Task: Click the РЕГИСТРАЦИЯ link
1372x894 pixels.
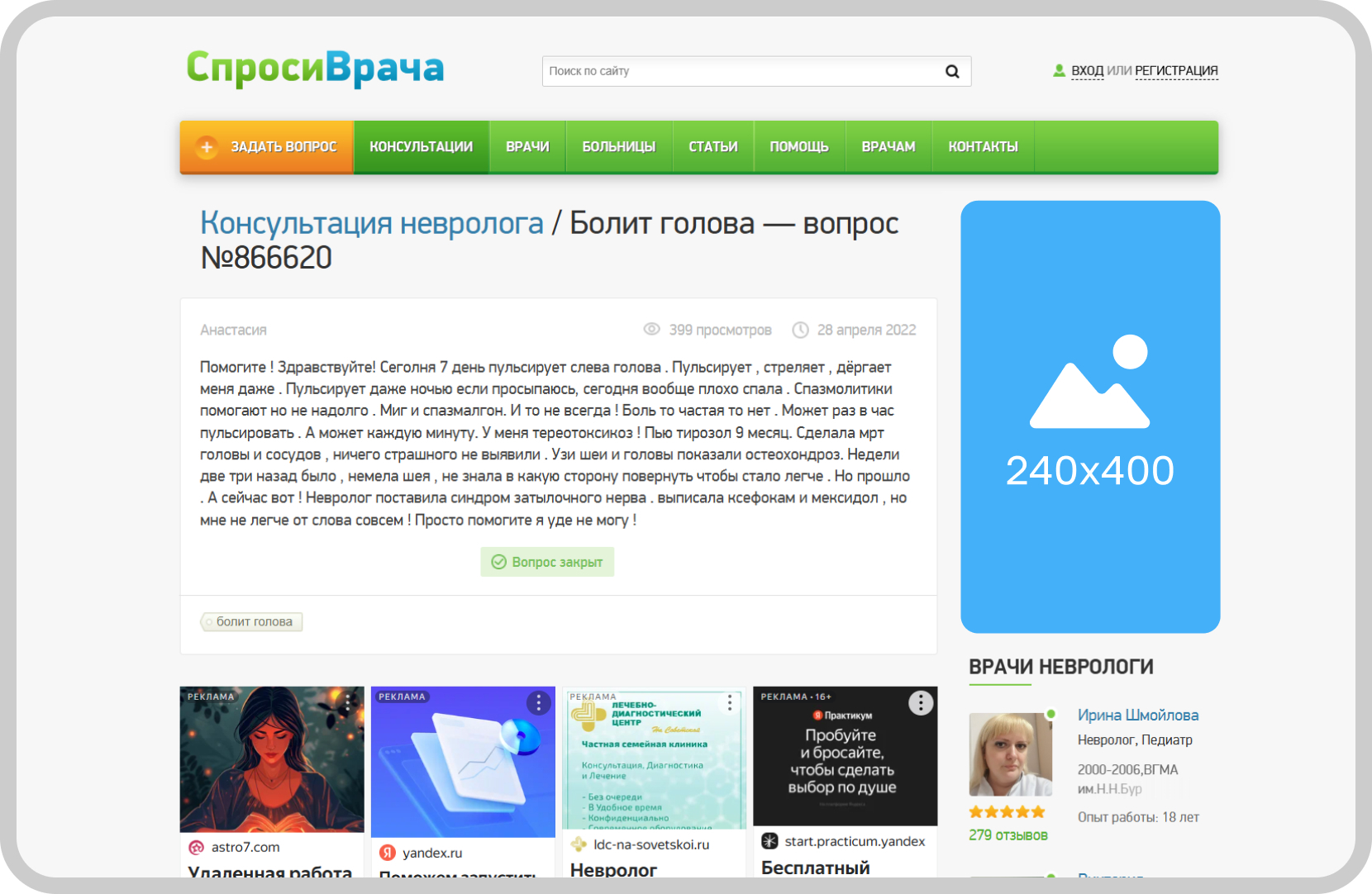Action: pyautogui.click(x=1176, y=71)
